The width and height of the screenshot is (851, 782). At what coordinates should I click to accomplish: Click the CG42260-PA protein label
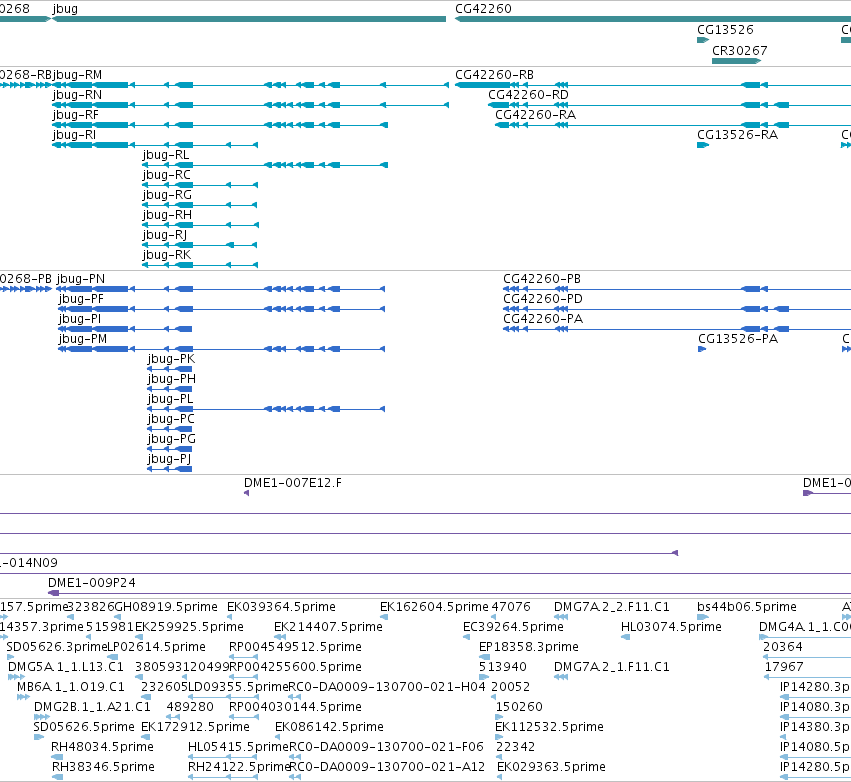543,319
